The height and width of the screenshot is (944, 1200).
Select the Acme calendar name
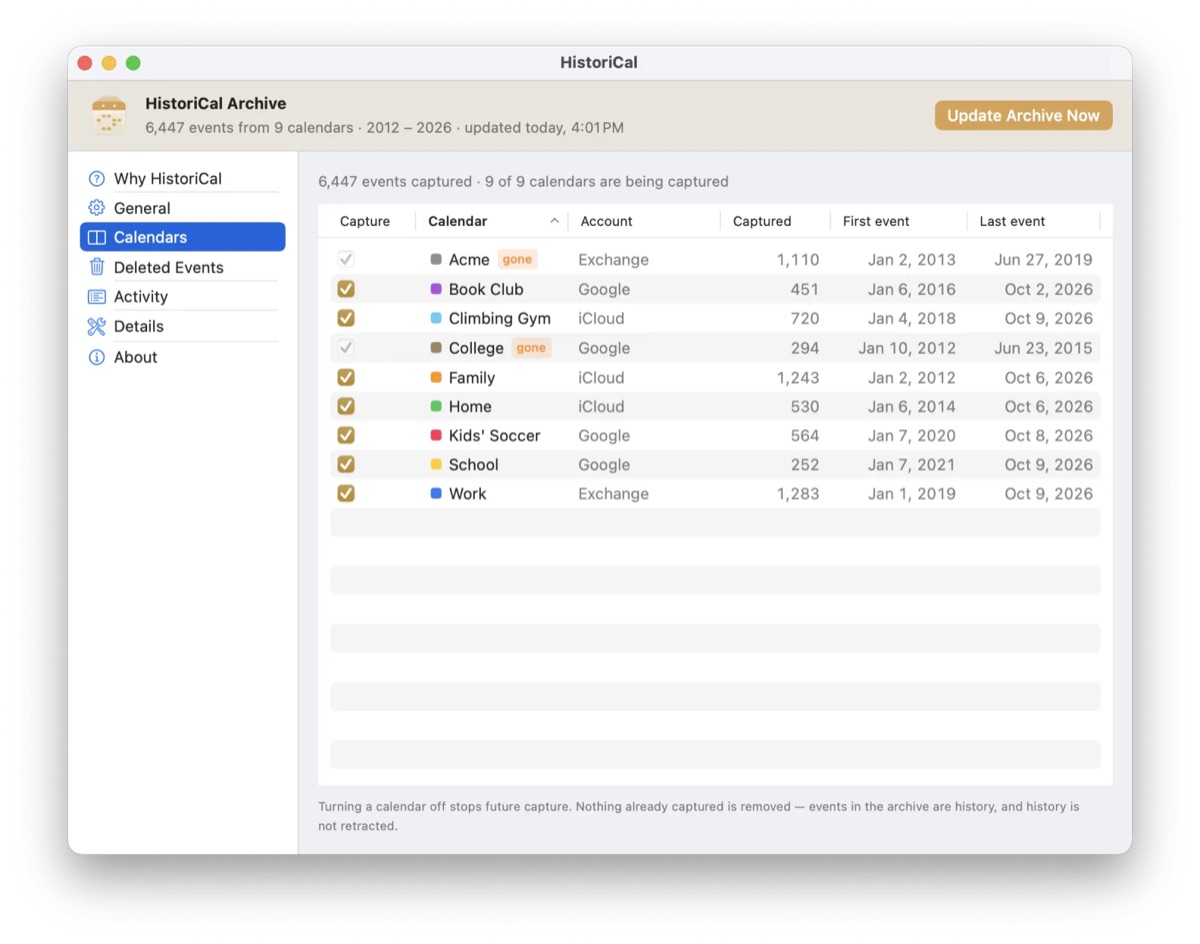tap(469, 260)
